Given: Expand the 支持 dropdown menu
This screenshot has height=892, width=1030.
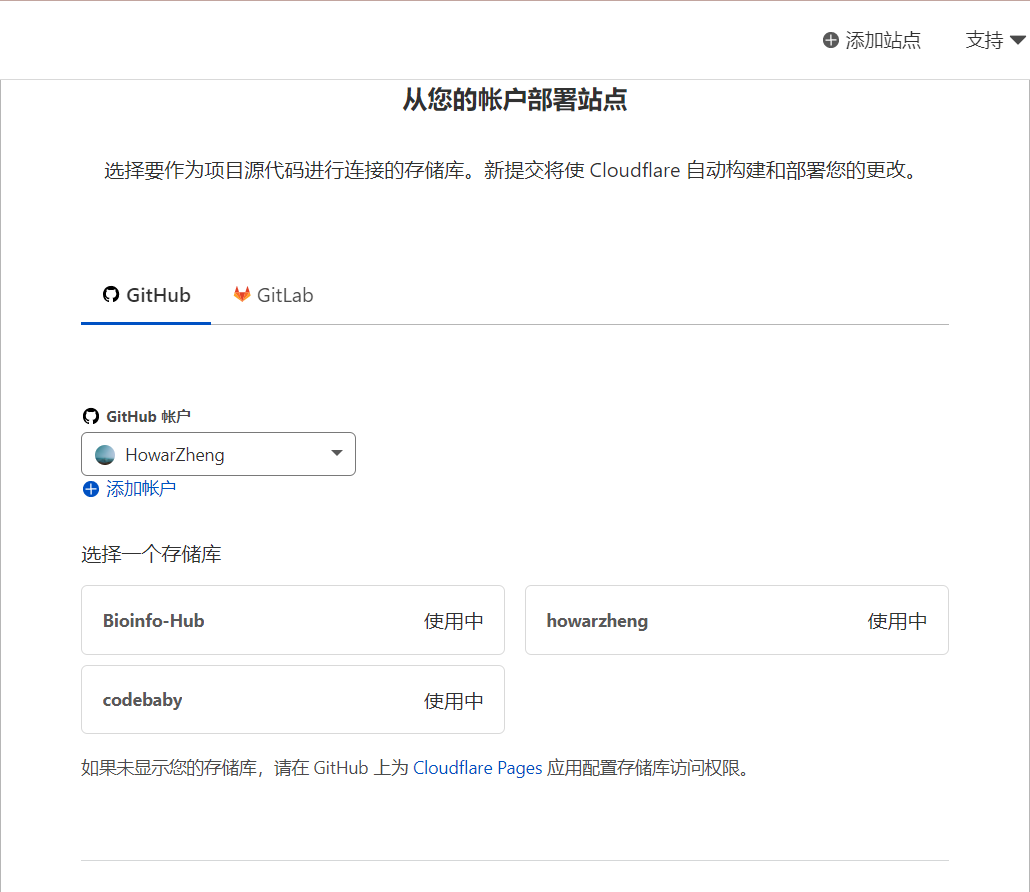Looking at the screenshot, I should pos(995,40).
